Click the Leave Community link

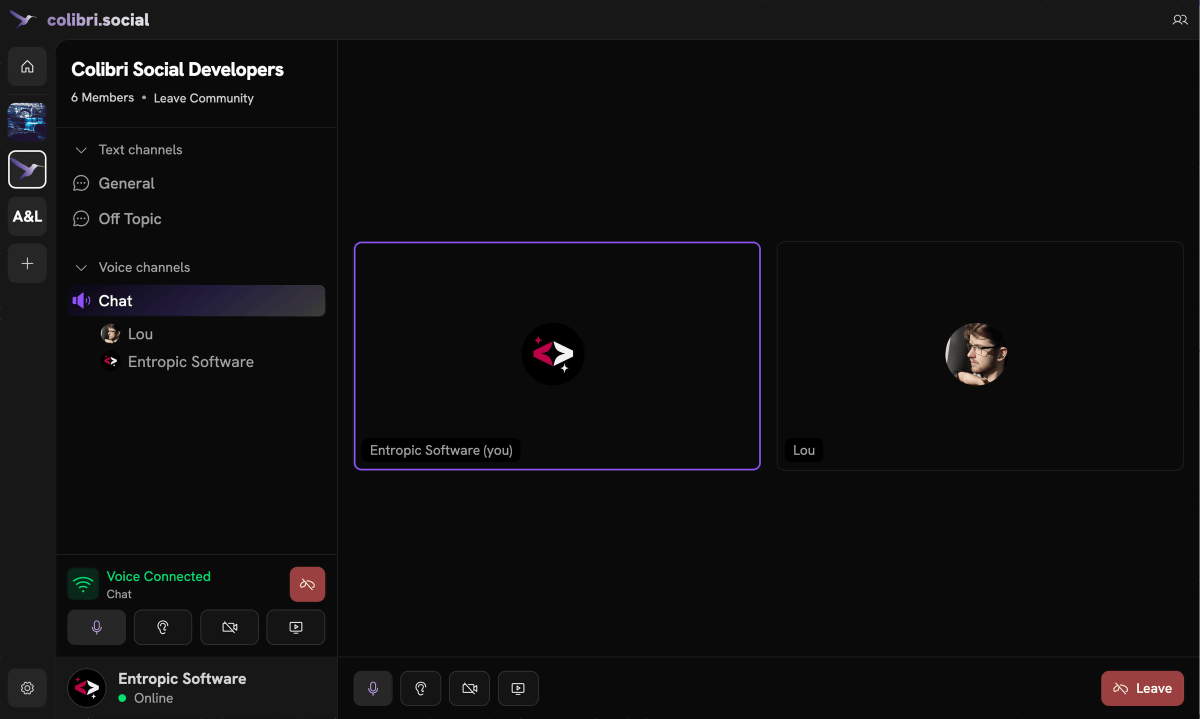click(x=203, y=98)
